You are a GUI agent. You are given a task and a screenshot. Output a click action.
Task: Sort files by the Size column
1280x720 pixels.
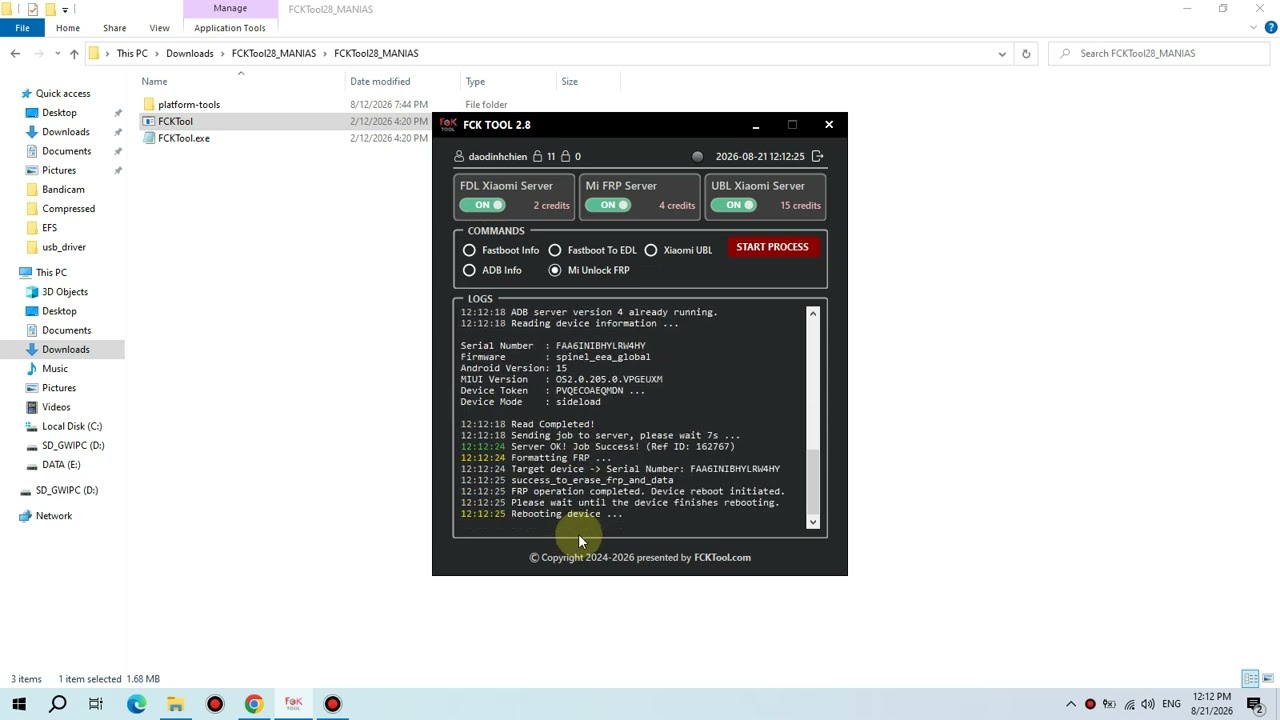coord(569,81)
